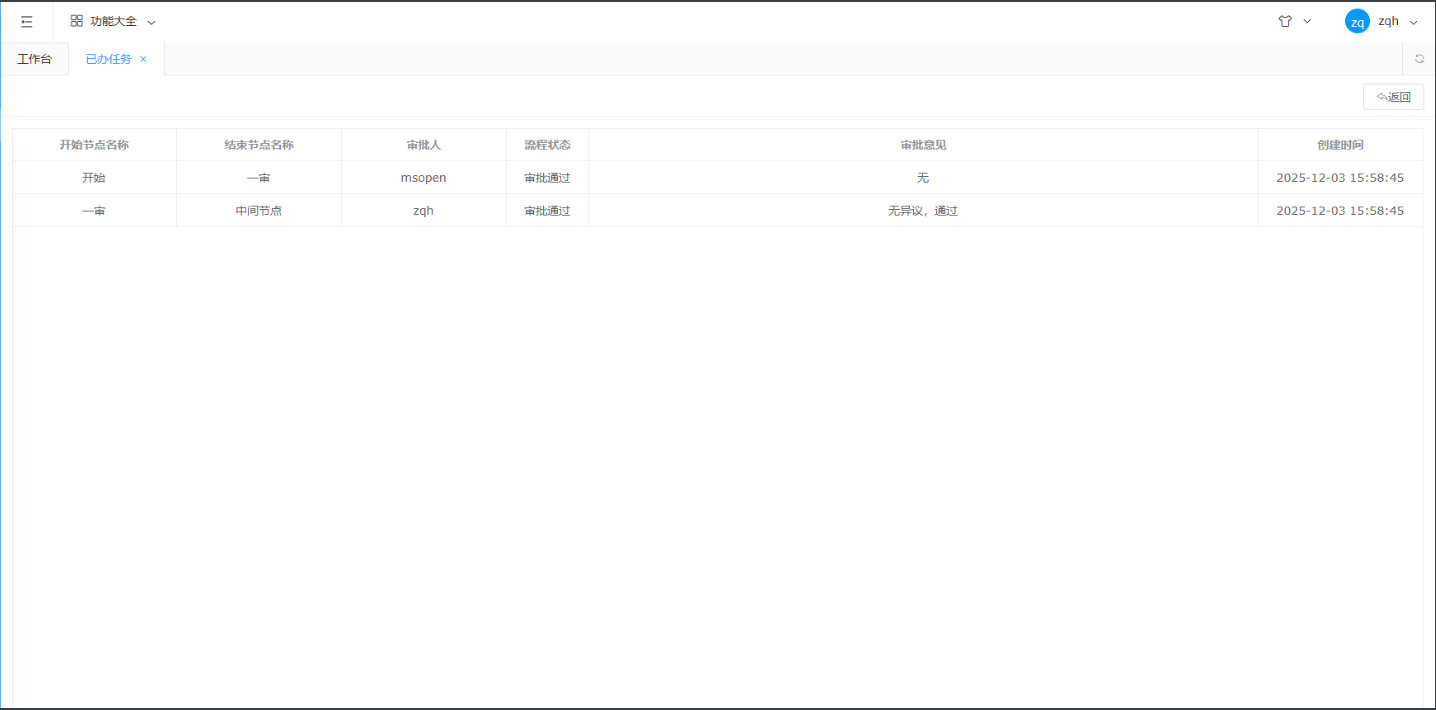1436x710 pixels.
Task: Click the sidebar collapse hamburger icon
Action: 27,21
